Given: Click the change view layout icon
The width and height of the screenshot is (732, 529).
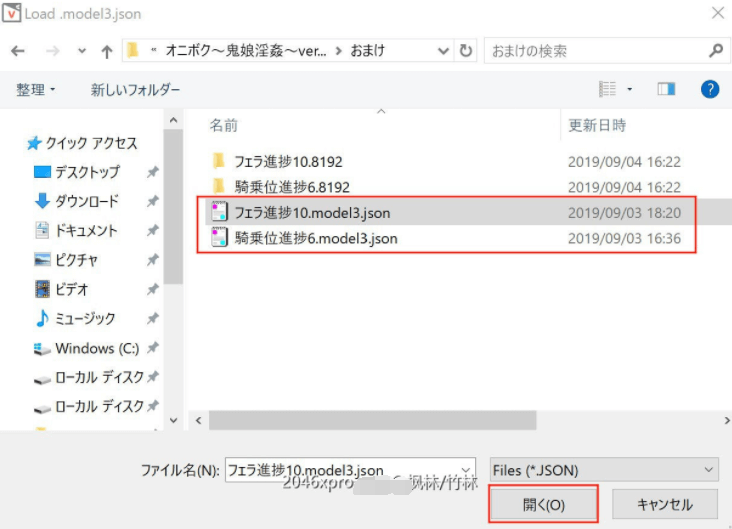Looking at the screenshot, I should (607, 89).
